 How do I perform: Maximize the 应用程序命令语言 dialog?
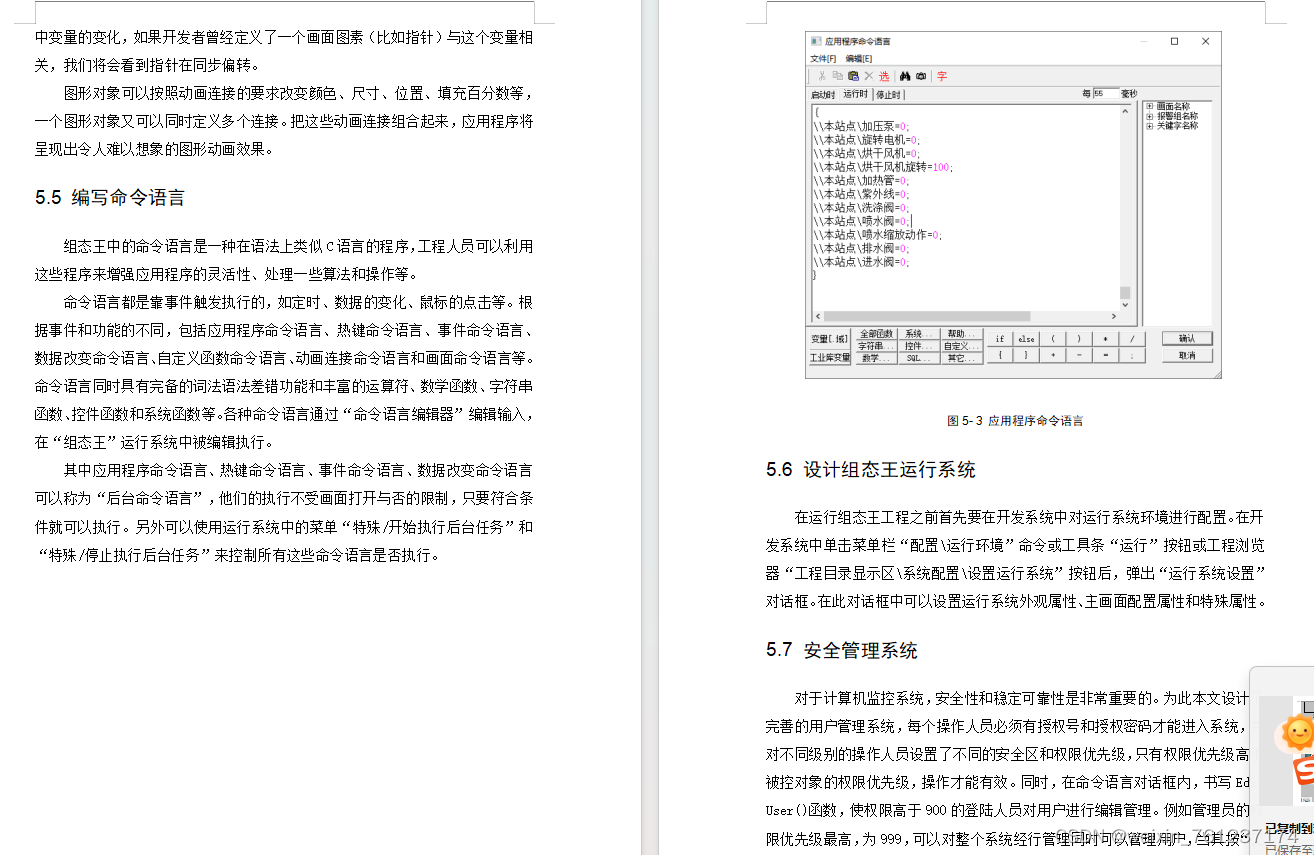click(x=1174, y=42)
